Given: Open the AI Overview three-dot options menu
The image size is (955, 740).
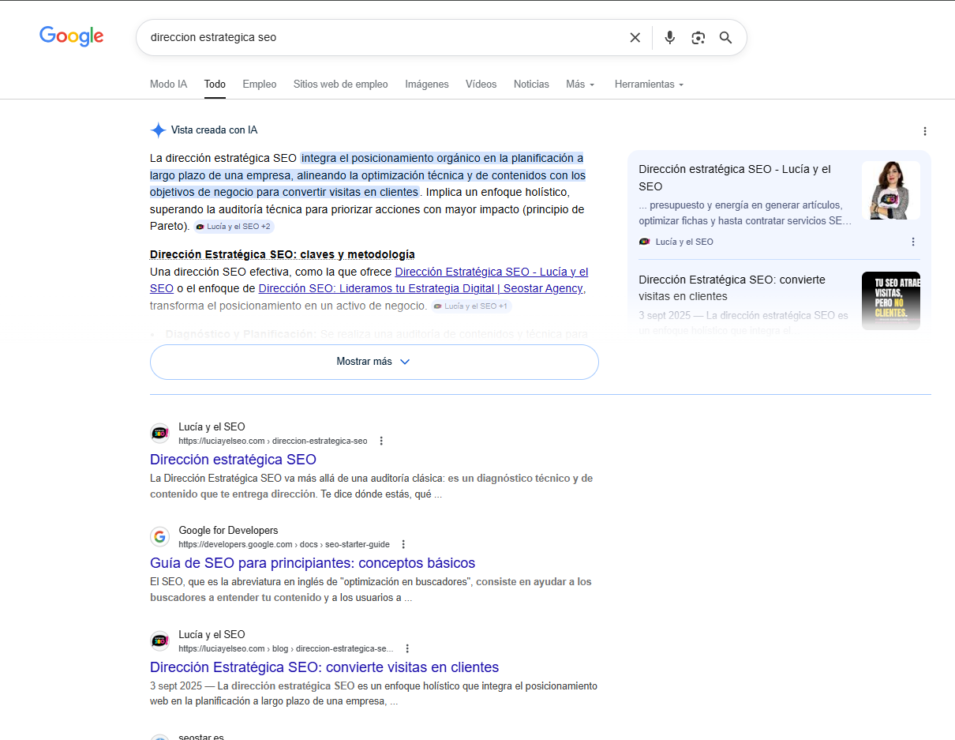Looking at the screenshot, I should pyautogui.click(x=925, y=131).
